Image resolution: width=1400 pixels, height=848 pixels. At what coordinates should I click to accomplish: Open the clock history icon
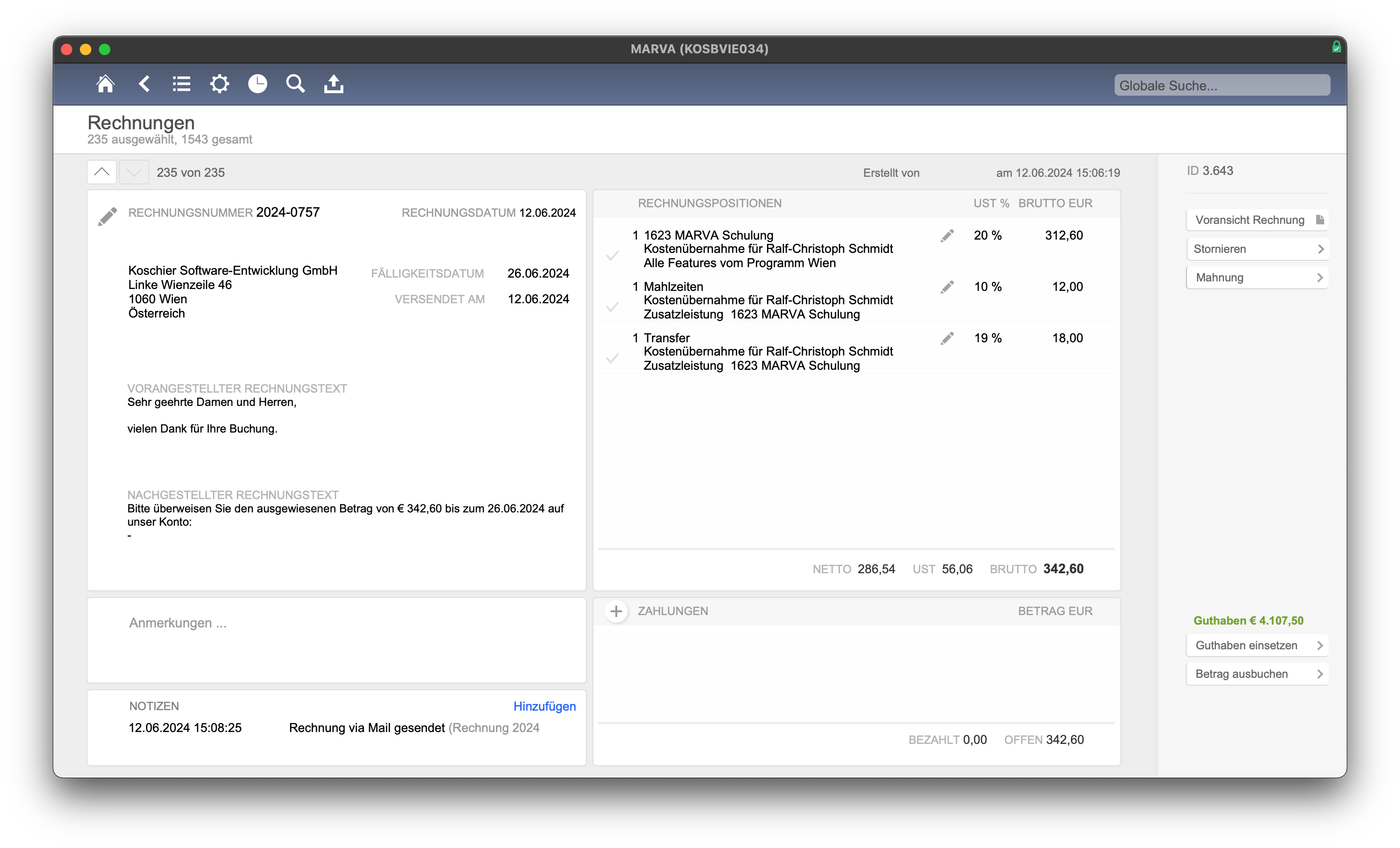click(257, 84)
